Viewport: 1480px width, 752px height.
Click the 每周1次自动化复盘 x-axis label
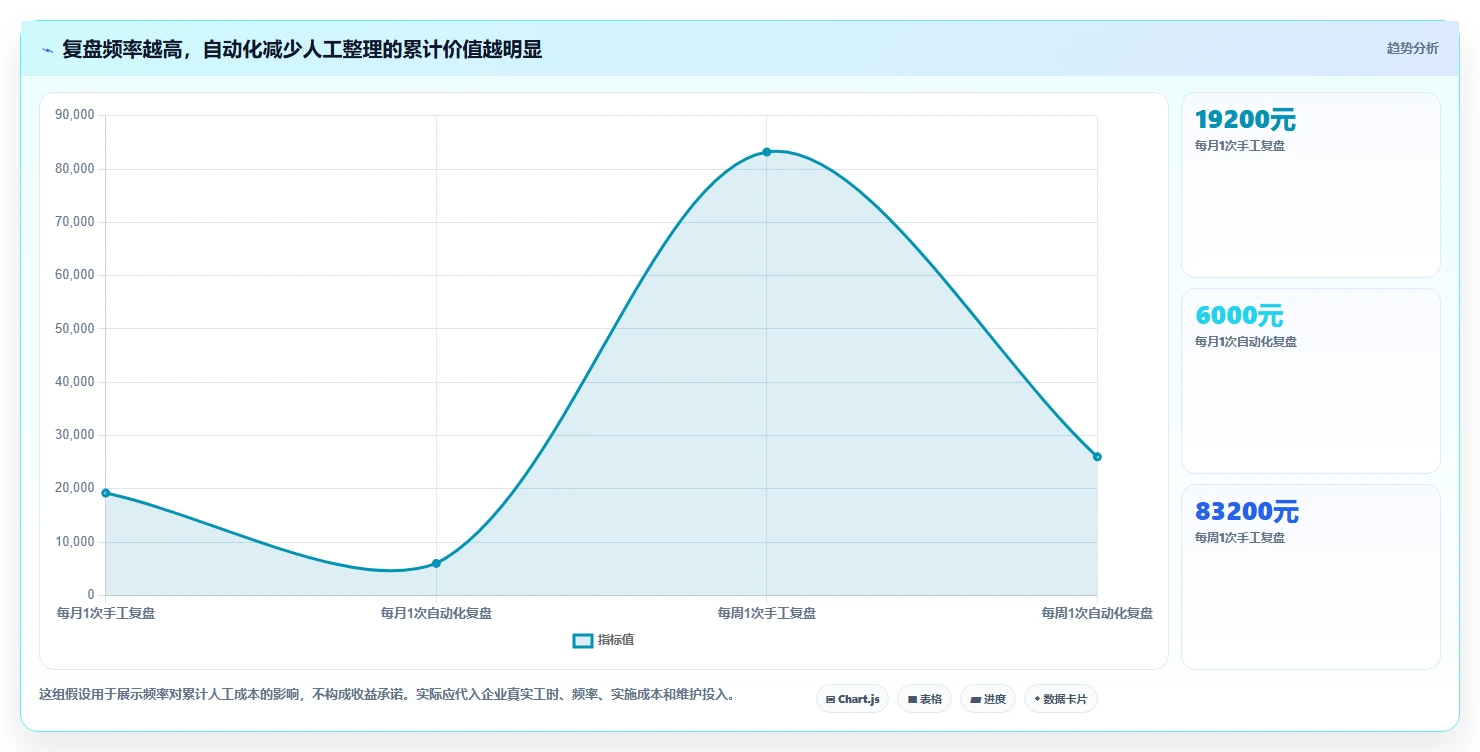point(1097,614)
